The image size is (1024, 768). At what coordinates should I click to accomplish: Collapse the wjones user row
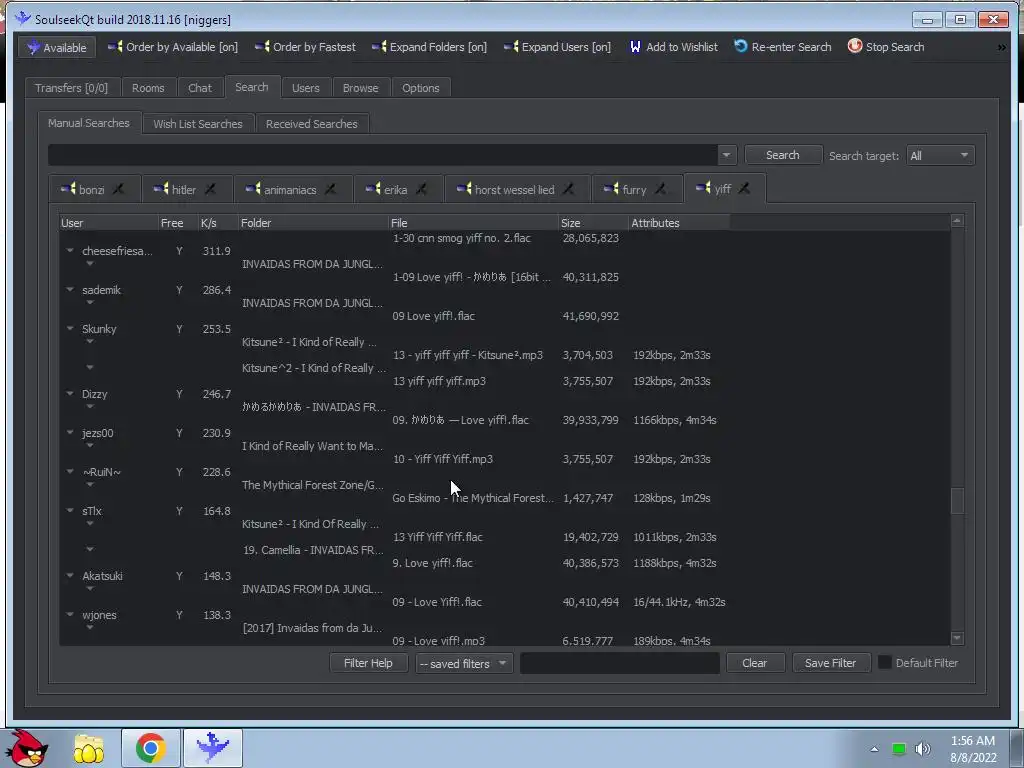click(x=70, y=615)
